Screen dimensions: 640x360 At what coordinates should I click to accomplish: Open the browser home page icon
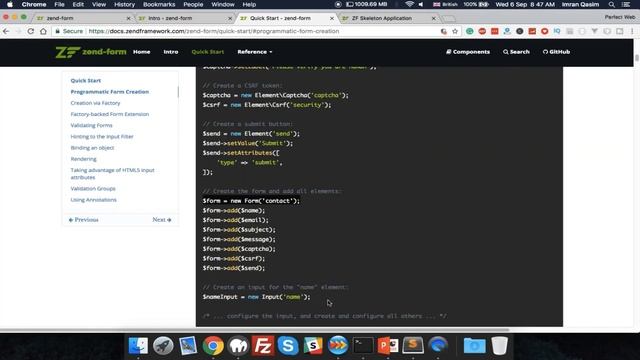(x=43, y=31)
